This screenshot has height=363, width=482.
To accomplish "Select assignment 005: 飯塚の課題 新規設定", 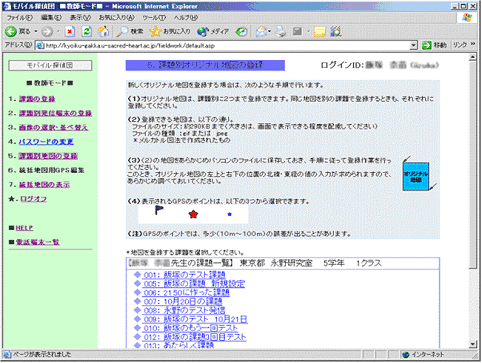I will 194,284.
